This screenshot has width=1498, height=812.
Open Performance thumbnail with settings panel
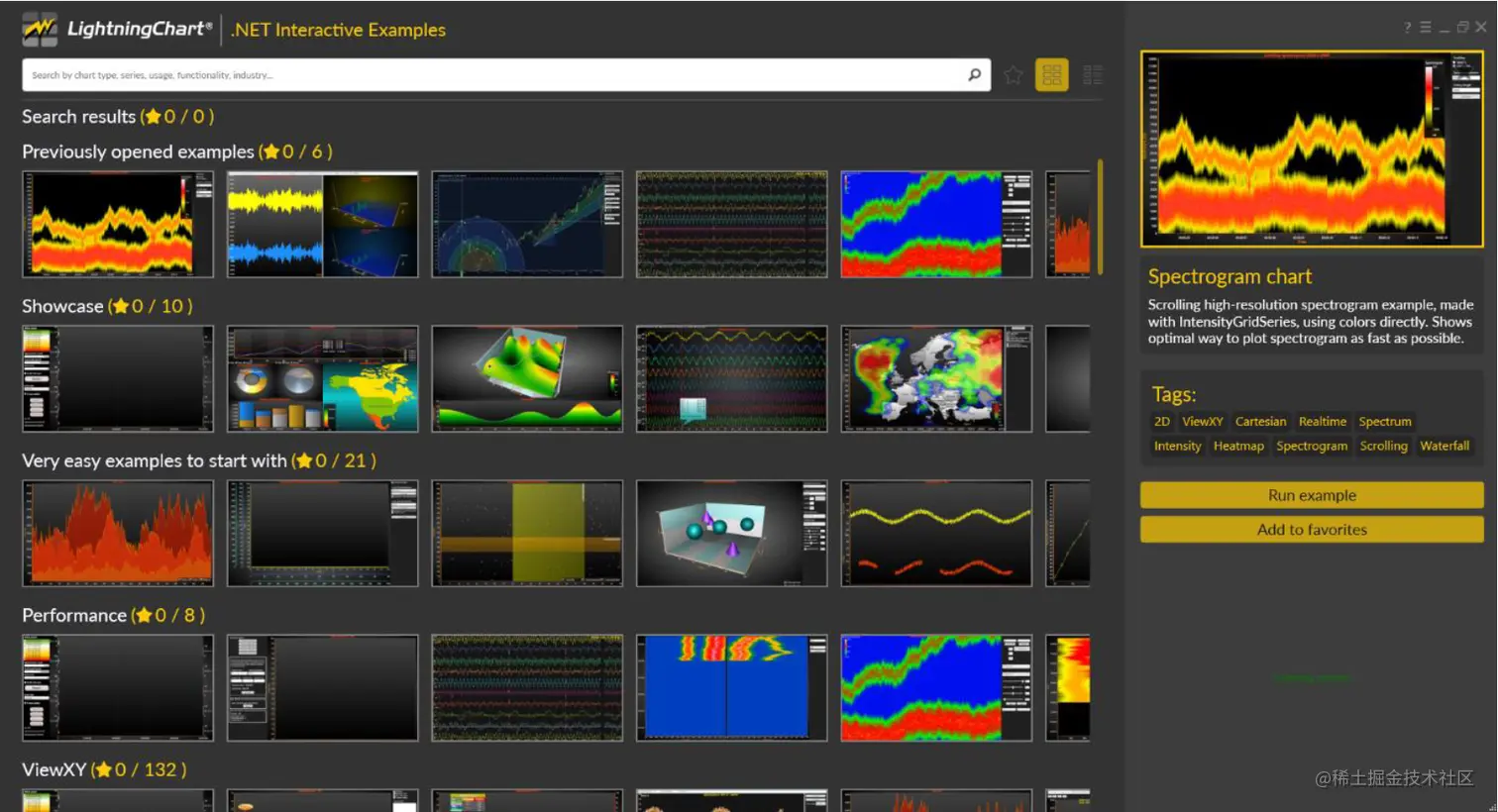click(x=322, y=687)
